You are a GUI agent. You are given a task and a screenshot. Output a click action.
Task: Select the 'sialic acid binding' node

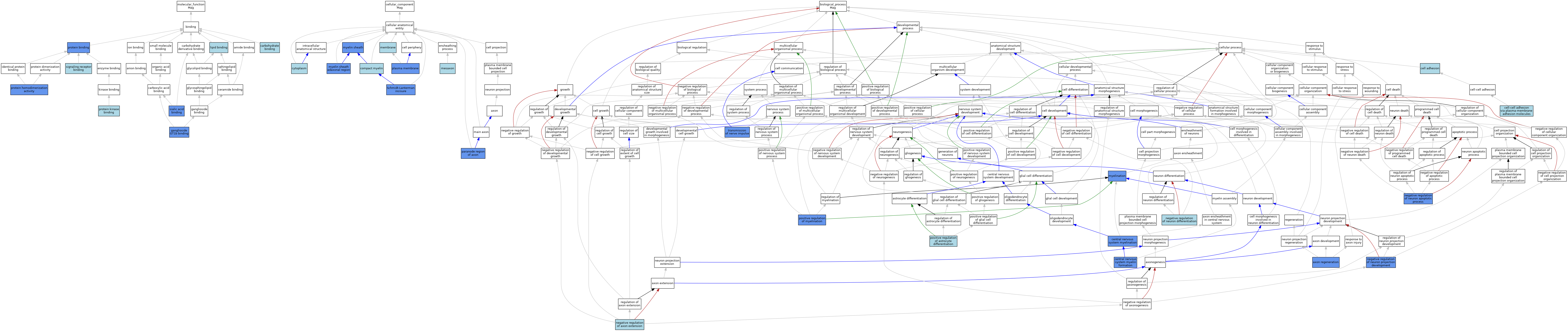(x=177, y=111)
